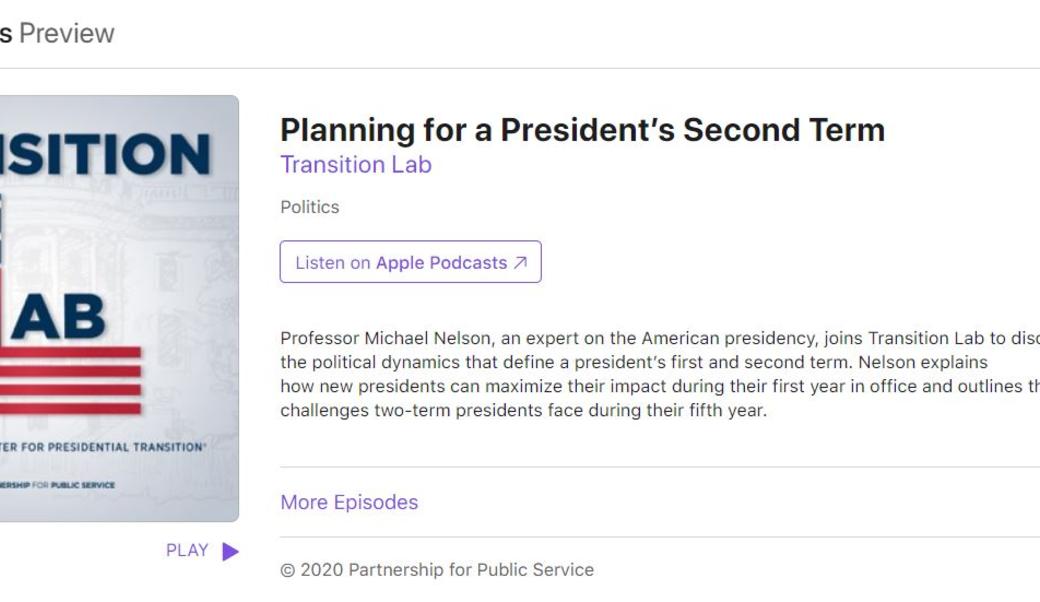Open the More Episodes link

tap(349, 502)
